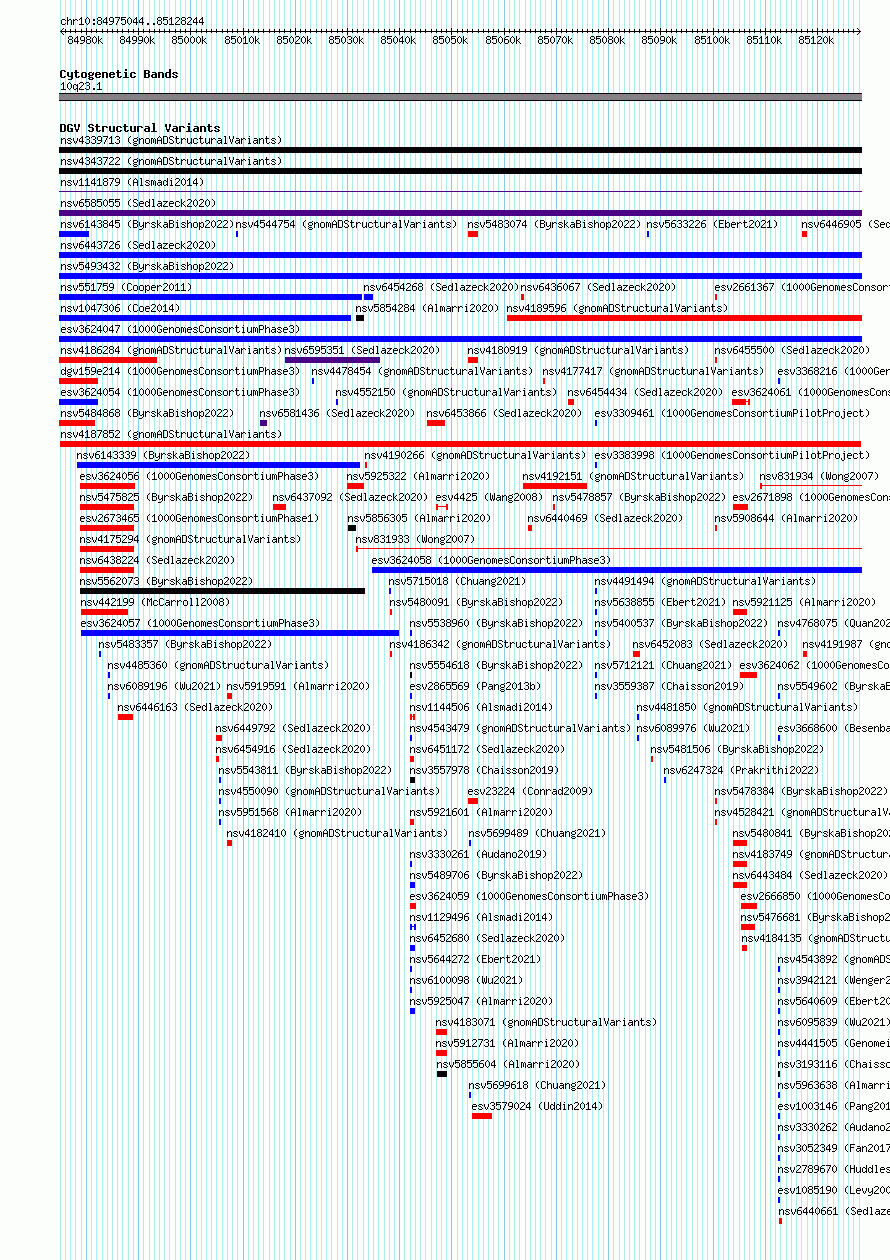Click variant nsv5854284 (Almarri2020)

427,308
